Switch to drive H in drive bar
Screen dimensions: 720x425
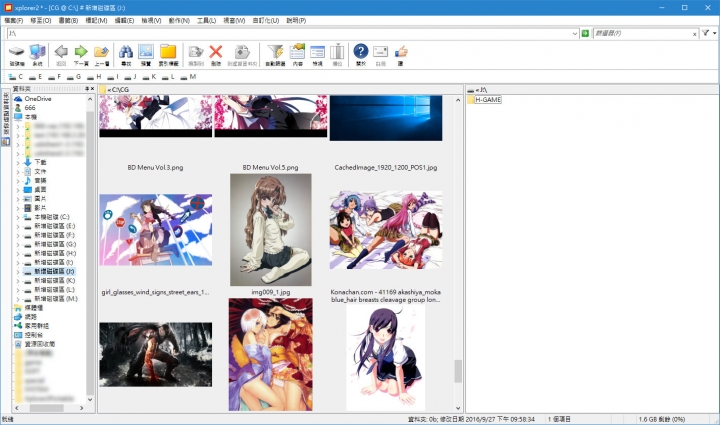click(94, 77)
